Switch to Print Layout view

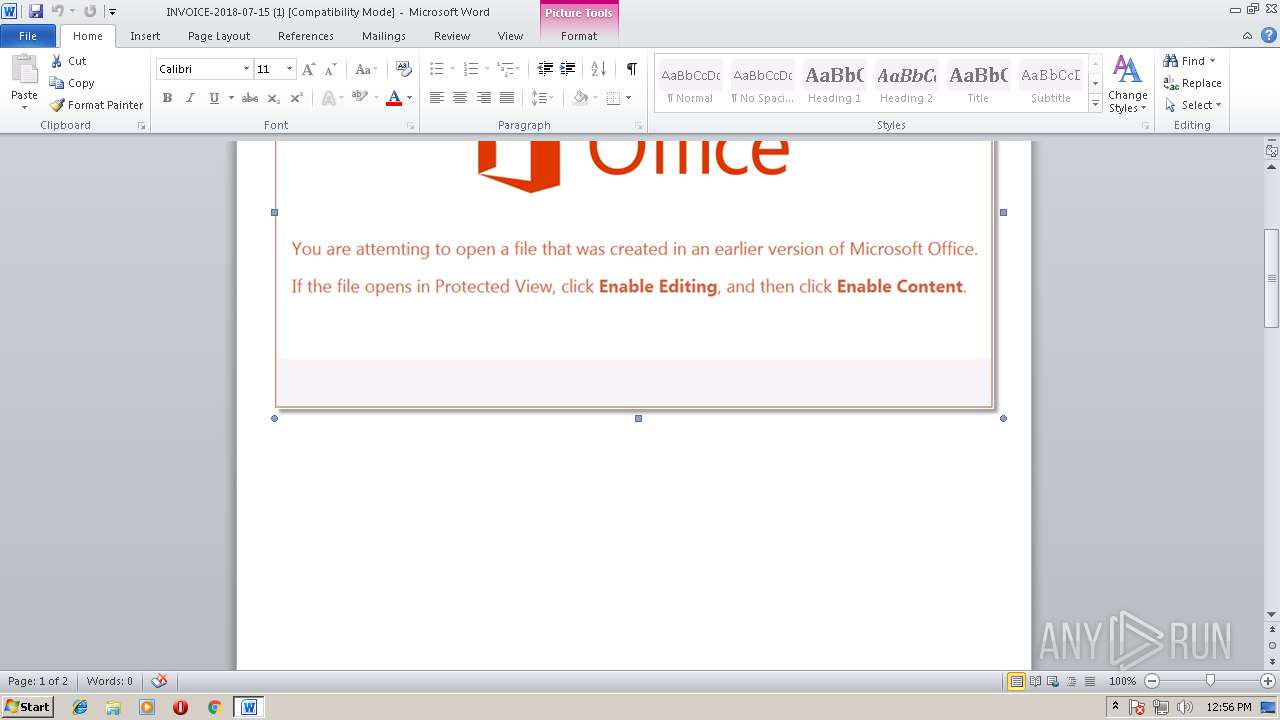[1017, 681]
